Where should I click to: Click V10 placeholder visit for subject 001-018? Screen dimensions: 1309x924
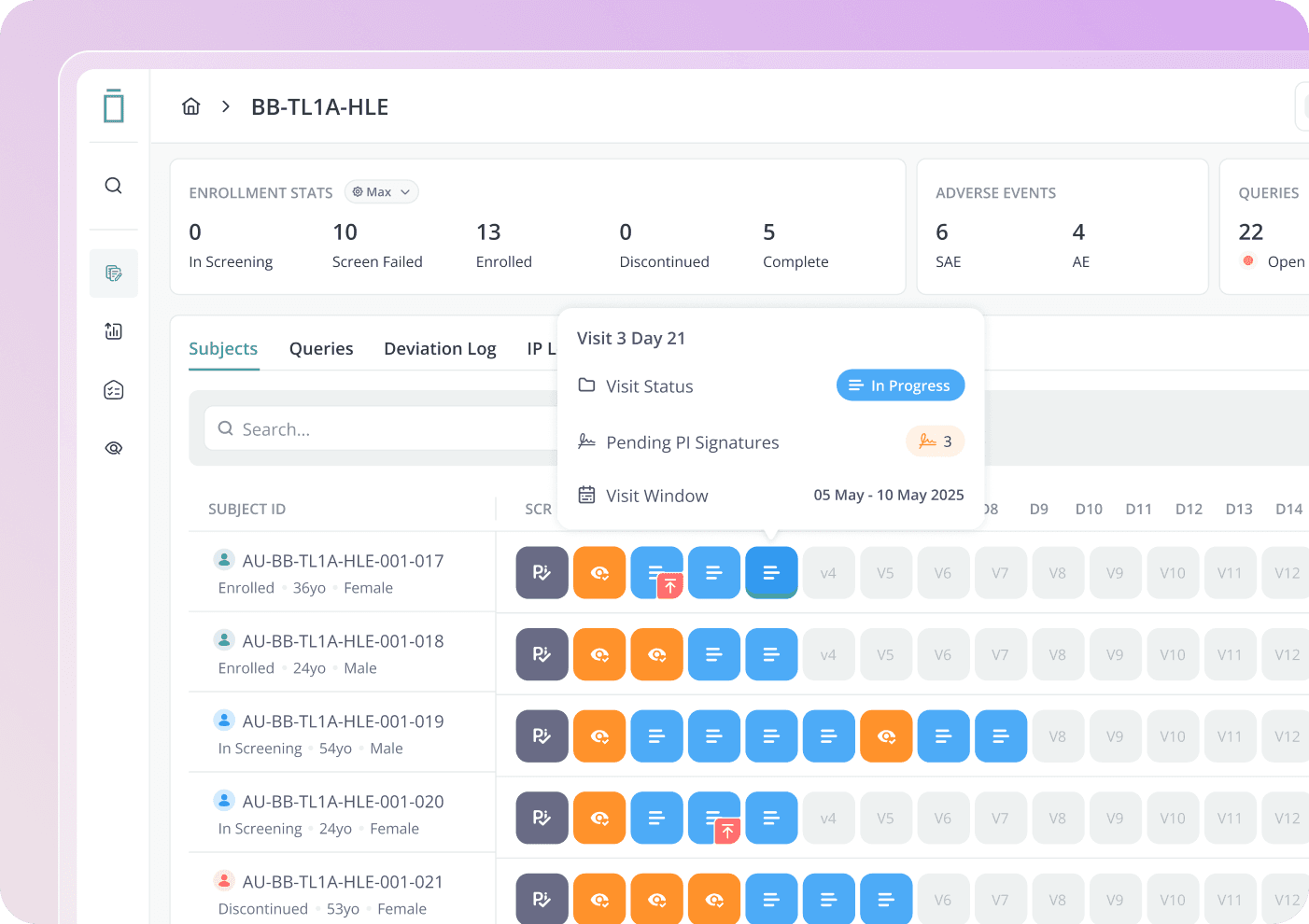(x=1173, y=654)
